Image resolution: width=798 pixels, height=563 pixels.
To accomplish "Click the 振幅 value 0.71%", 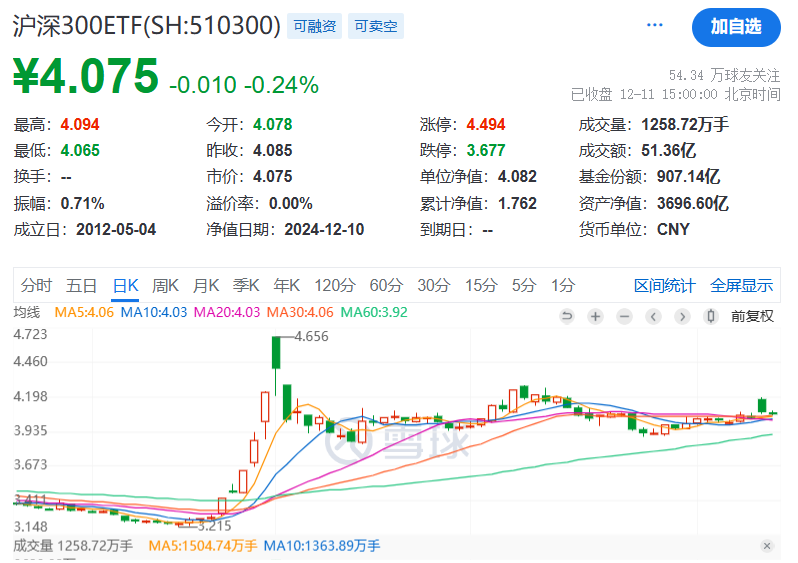I will (x=82, y=204).
